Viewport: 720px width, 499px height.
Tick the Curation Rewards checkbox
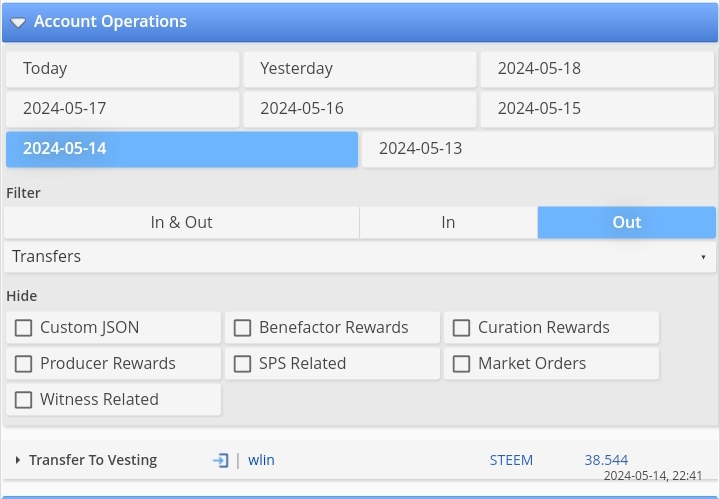(x=461, y=328)
